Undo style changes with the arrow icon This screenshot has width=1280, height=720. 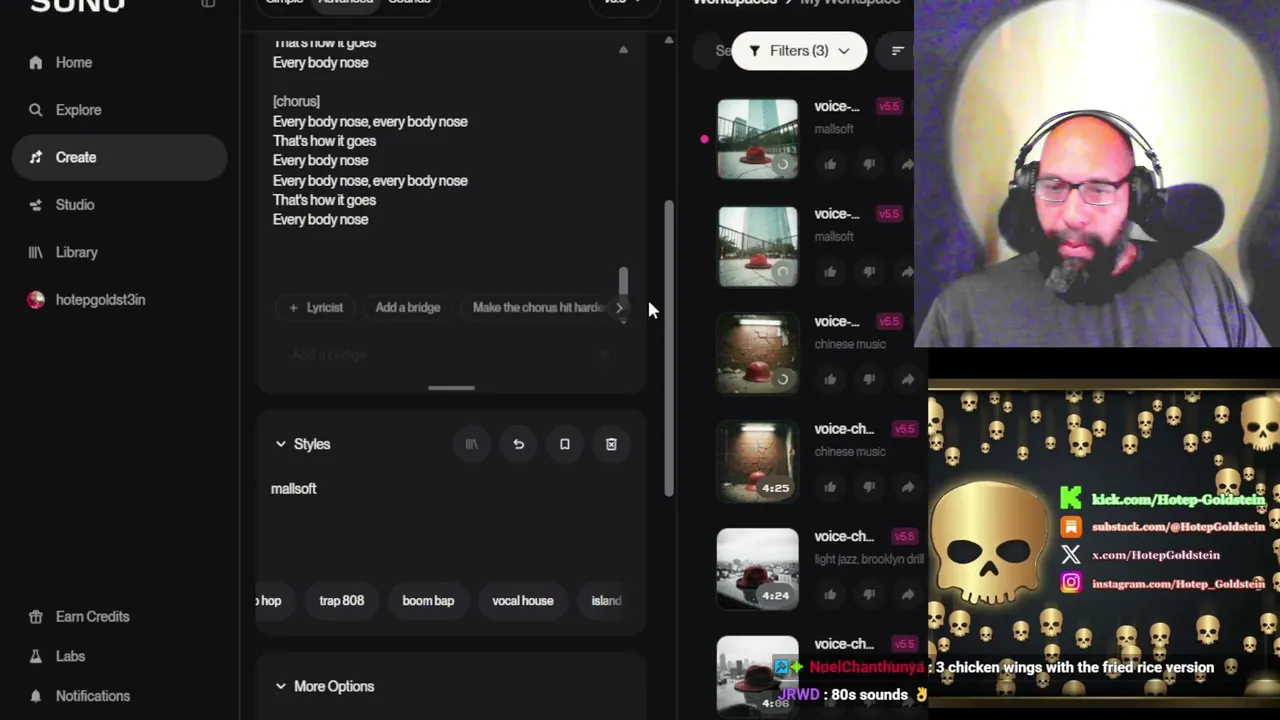point(518,444)
